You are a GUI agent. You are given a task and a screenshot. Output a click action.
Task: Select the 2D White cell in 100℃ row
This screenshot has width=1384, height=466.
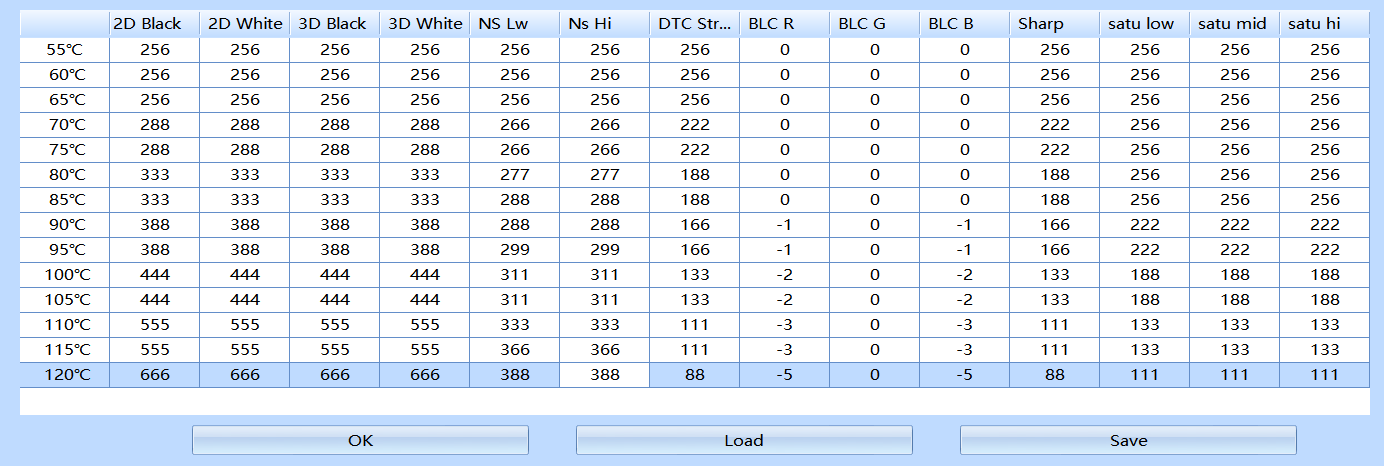point(245,275)
